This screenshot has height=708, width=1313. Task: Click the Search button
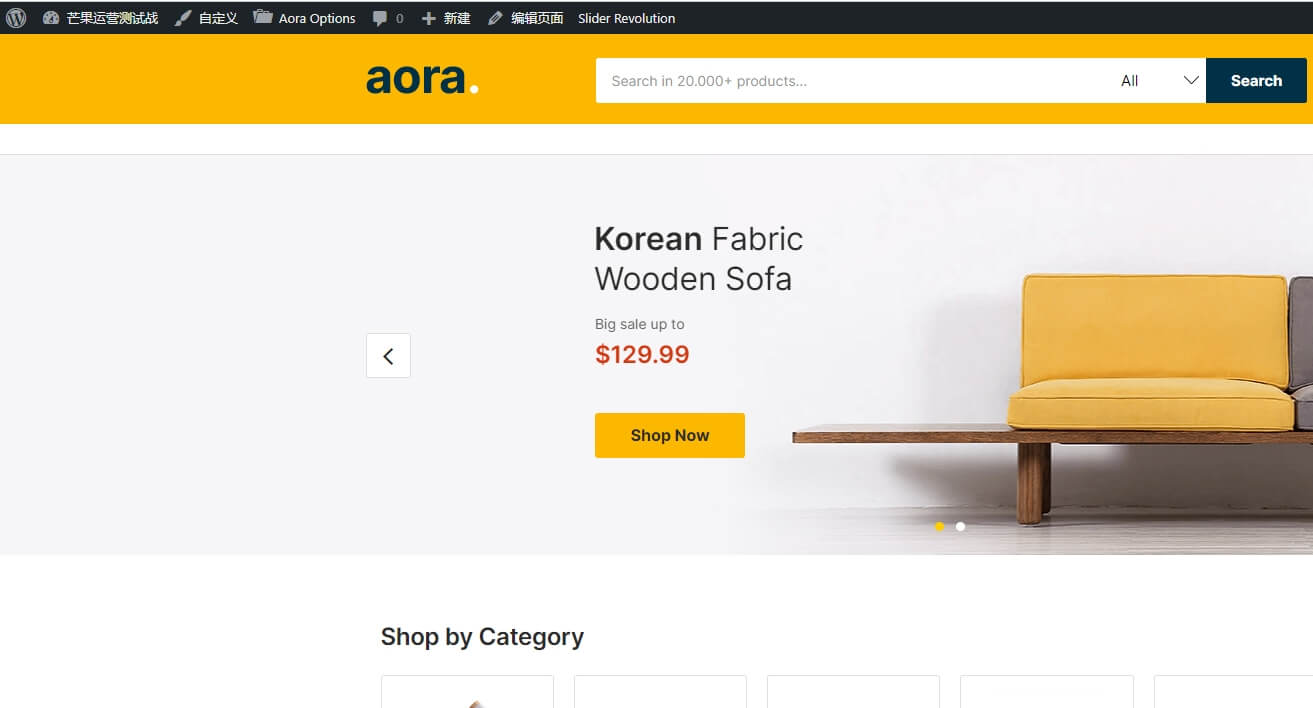[x=1255, y=80]
